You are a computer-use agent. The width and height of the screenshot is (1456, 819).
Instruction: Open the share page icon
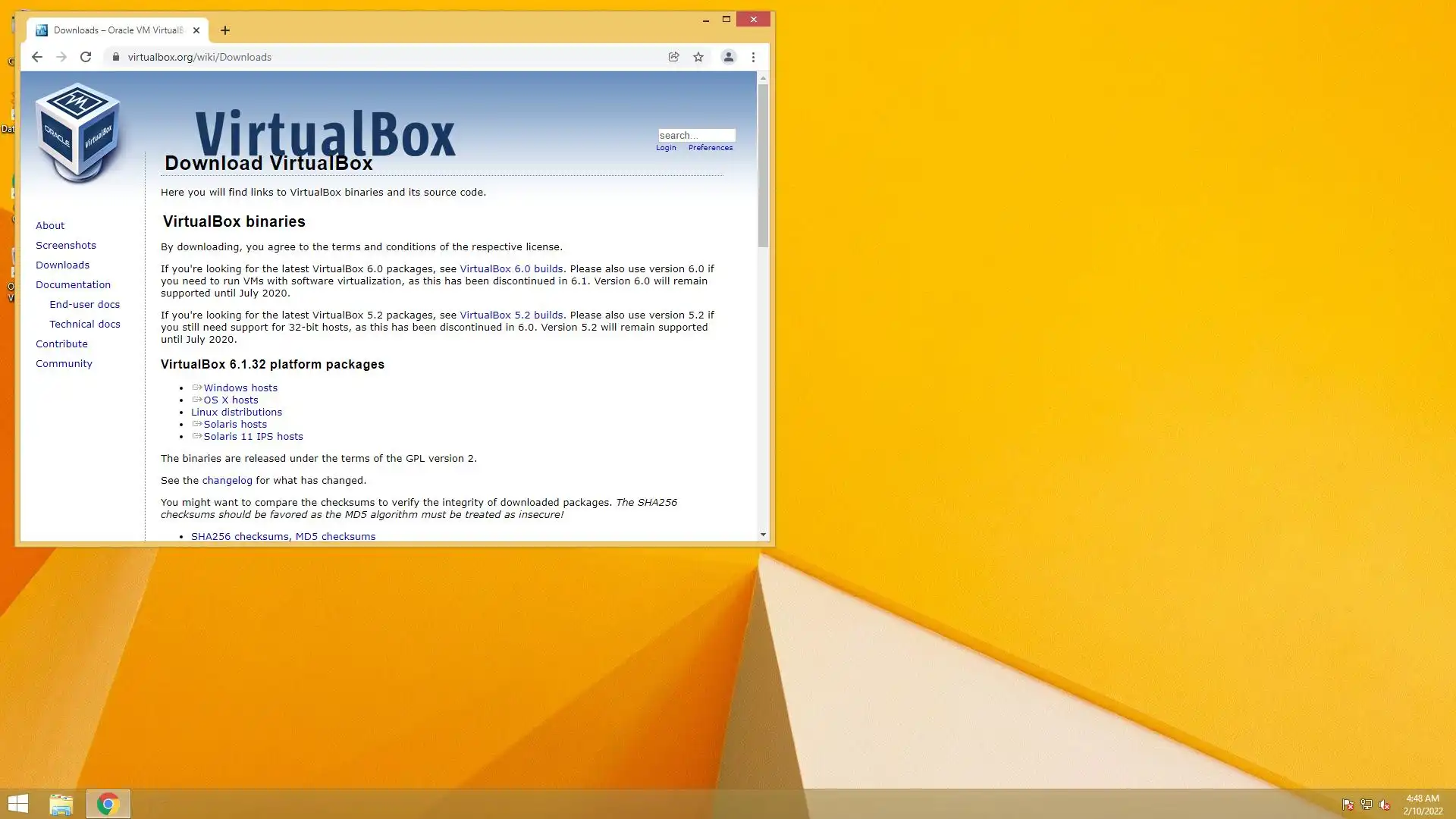tap(673, 57)
